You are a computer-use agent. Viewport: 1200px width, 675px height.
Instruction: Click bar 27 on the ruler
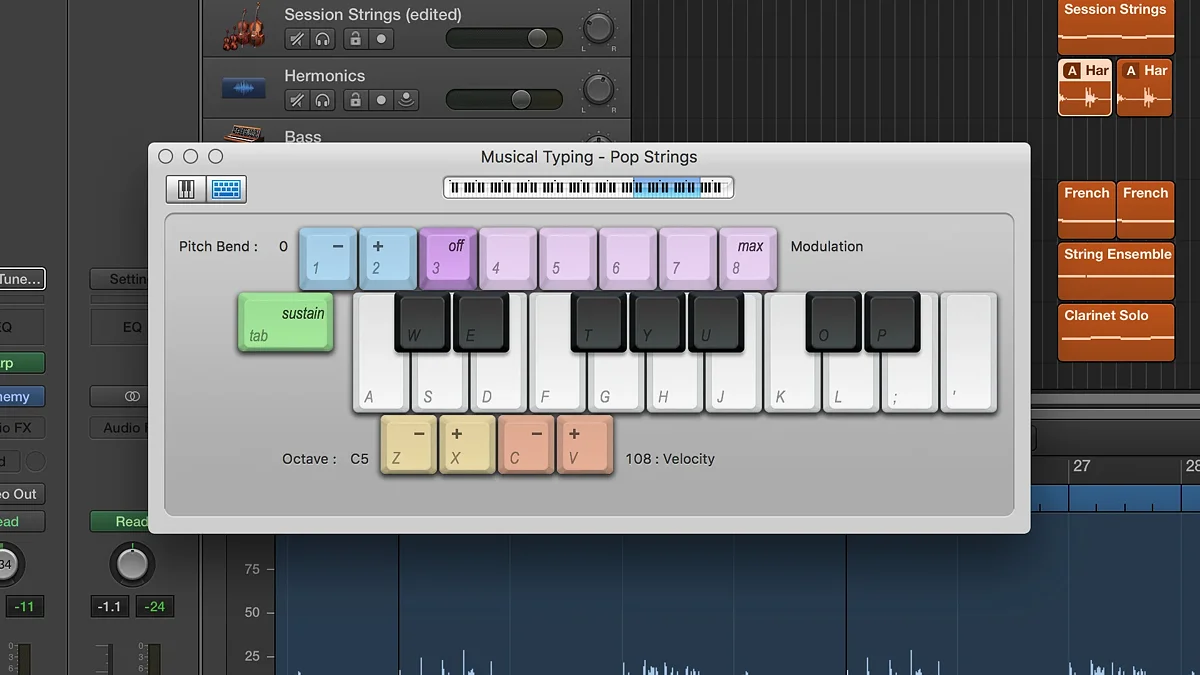coord(1081,466)
